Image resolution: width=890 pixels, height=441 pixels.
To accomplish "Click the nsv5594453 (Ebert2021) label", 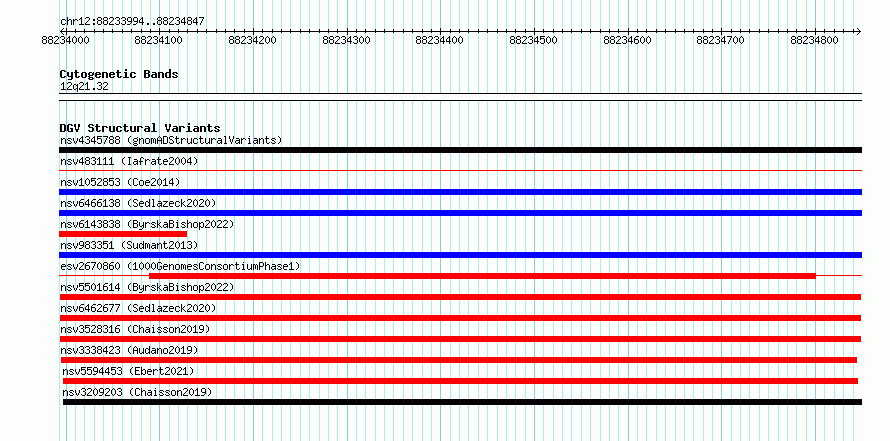I will coord(128,371).
